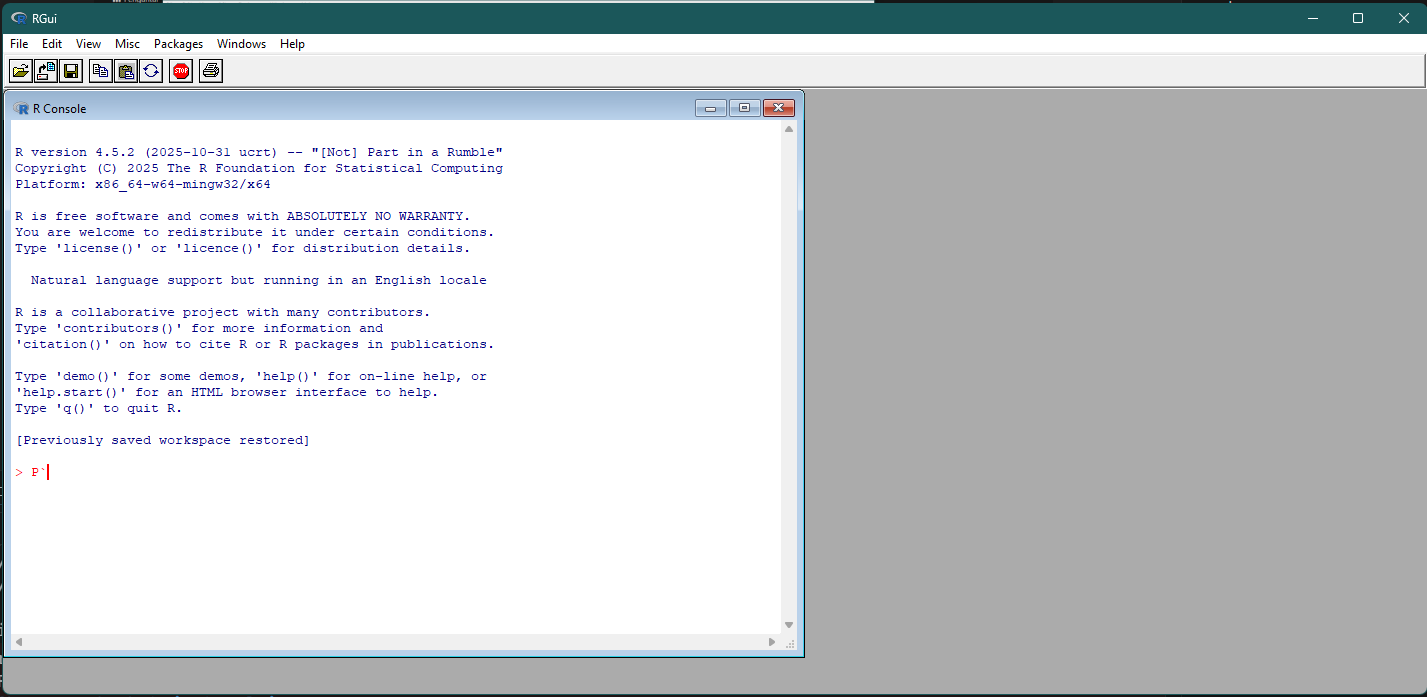The height and width of the screenshot is (697, 1427).
Task: Save the workspace with the floppy disk icon
Action: pyautogui.click(x=71, y=70)
